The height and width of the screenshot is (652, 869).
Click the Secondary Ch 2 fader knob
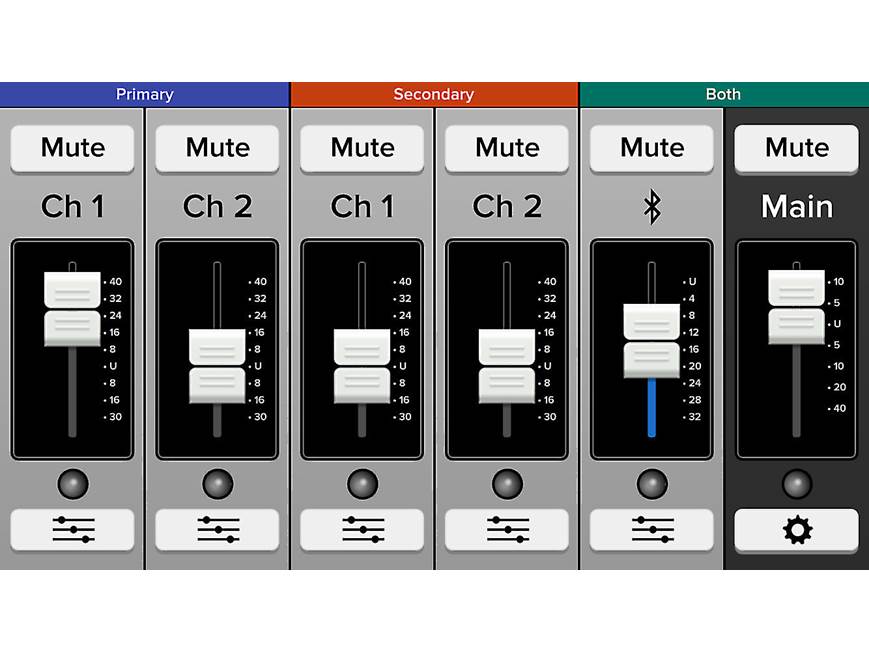coord(507,366)
